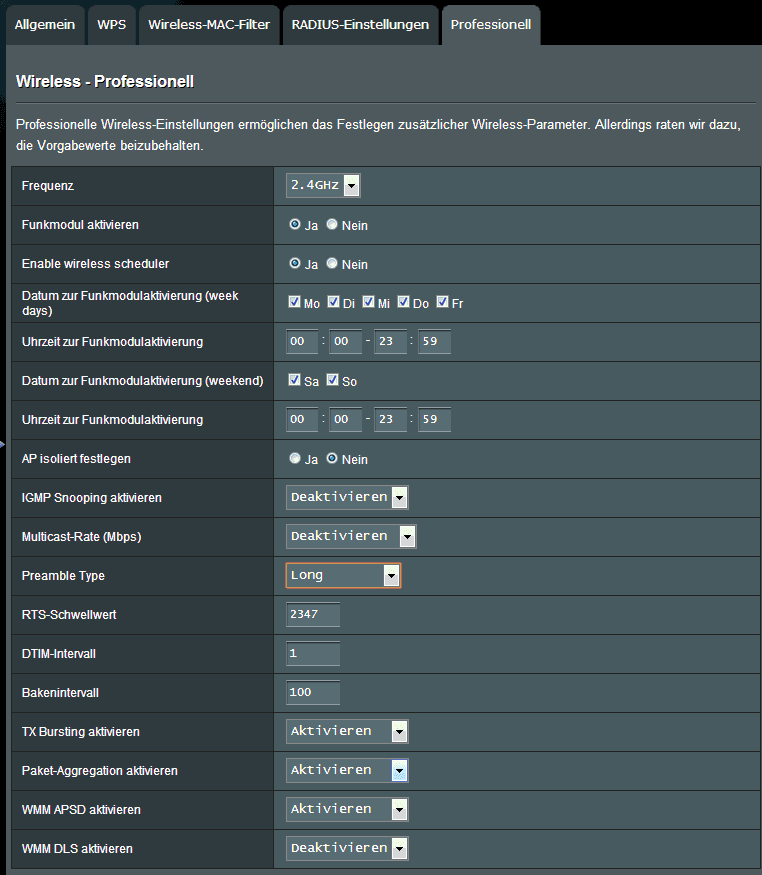Select the Professionell tab
This screenshot has width=762, height=875.
pos(491,25)
